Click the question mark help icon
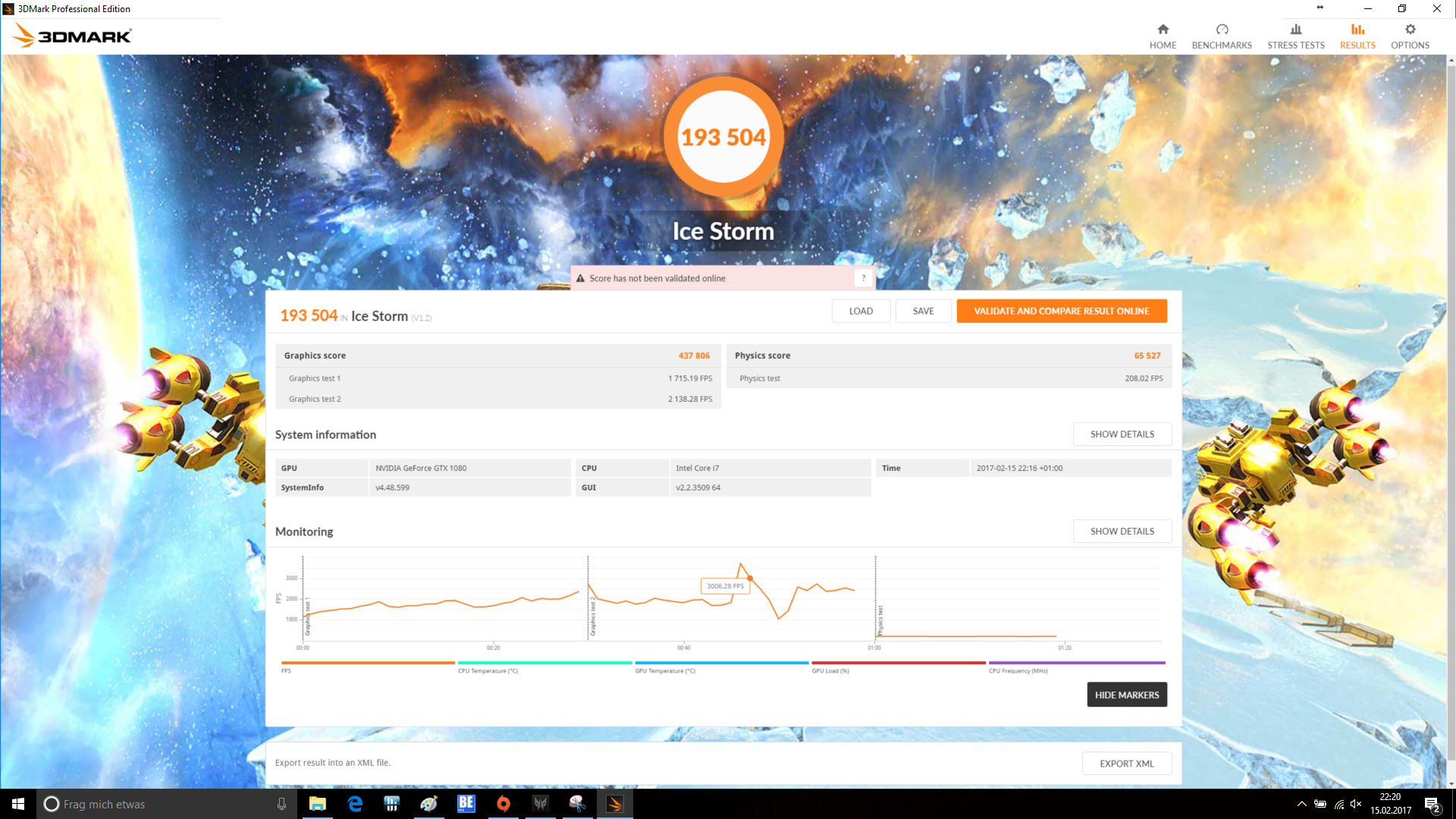This screenshot has height=819, width=1456. click(x=863, y=278)
